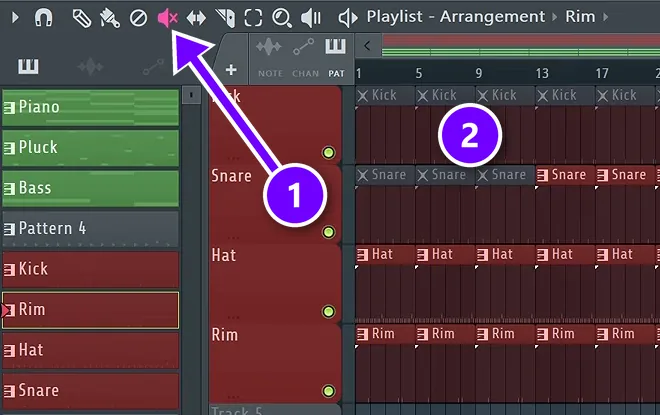Click the X mute mark on Snare clip bar 1
This screenshot has height=415, width=660.
coord(362,175)
